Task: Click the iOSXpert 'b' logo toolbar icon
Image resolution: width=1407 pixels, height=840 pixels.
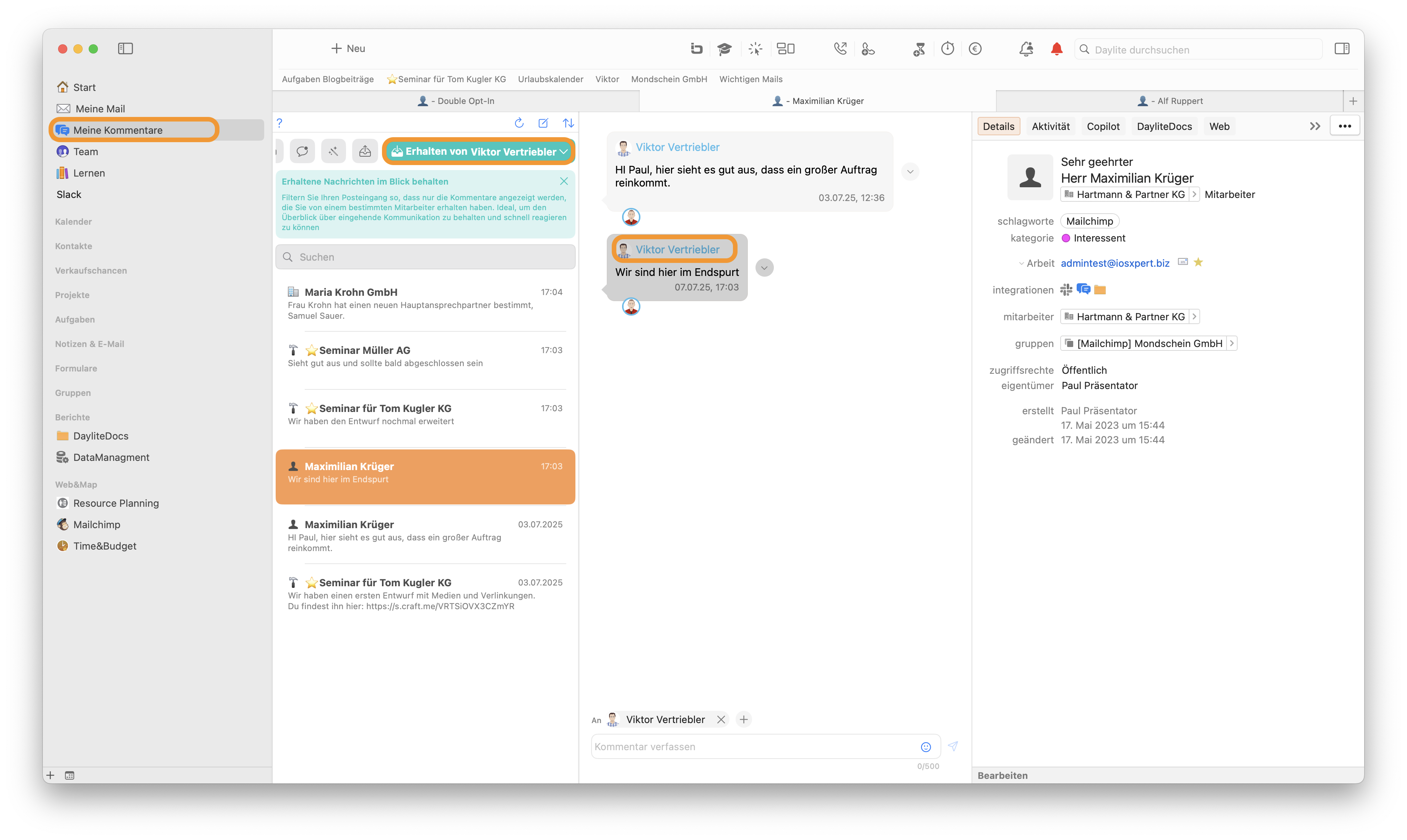Action: (x=696, y=49)
